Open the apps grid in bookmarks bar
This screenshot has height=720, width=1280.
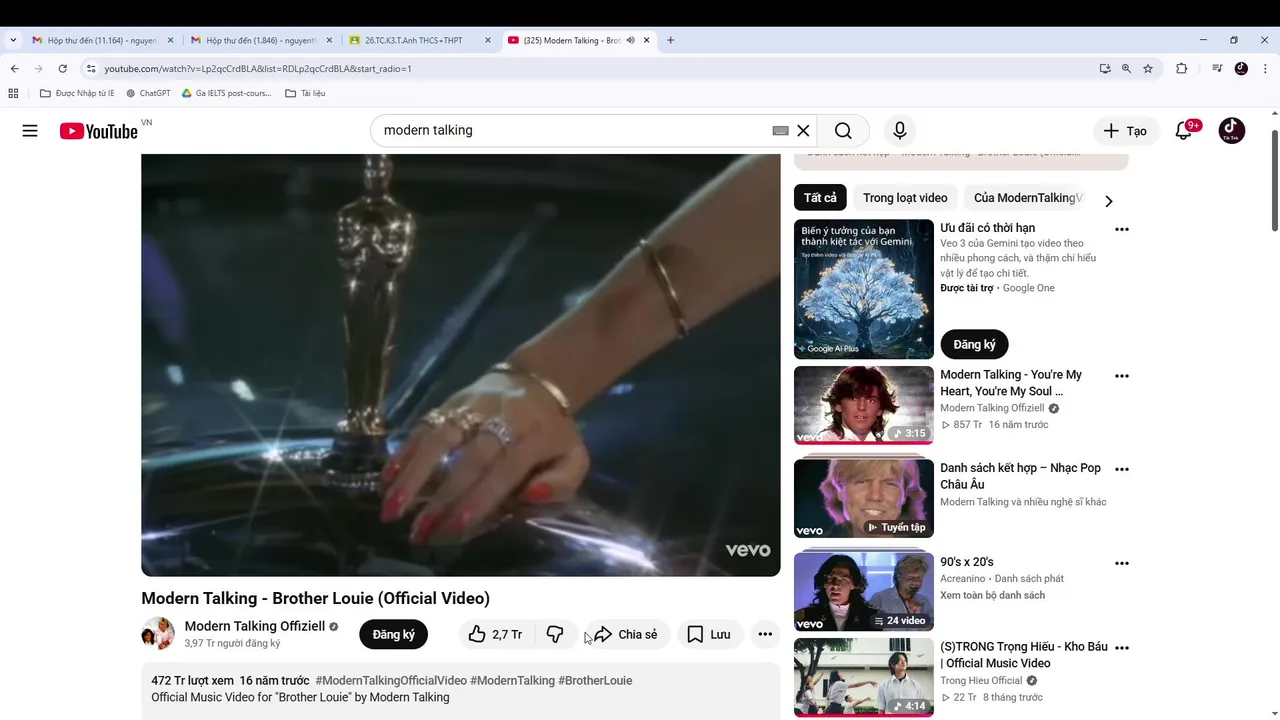(x=13, y=93)
